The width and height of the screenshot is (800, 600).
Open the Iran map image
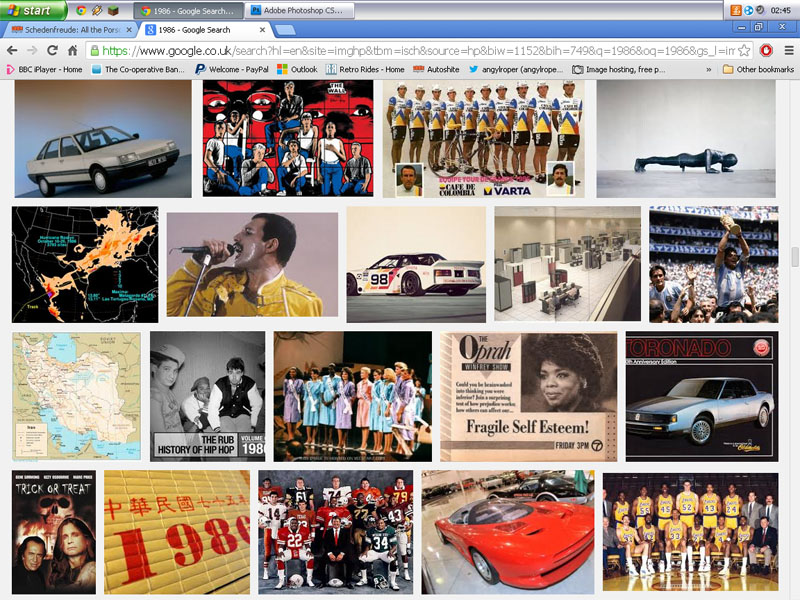point(77,396)
